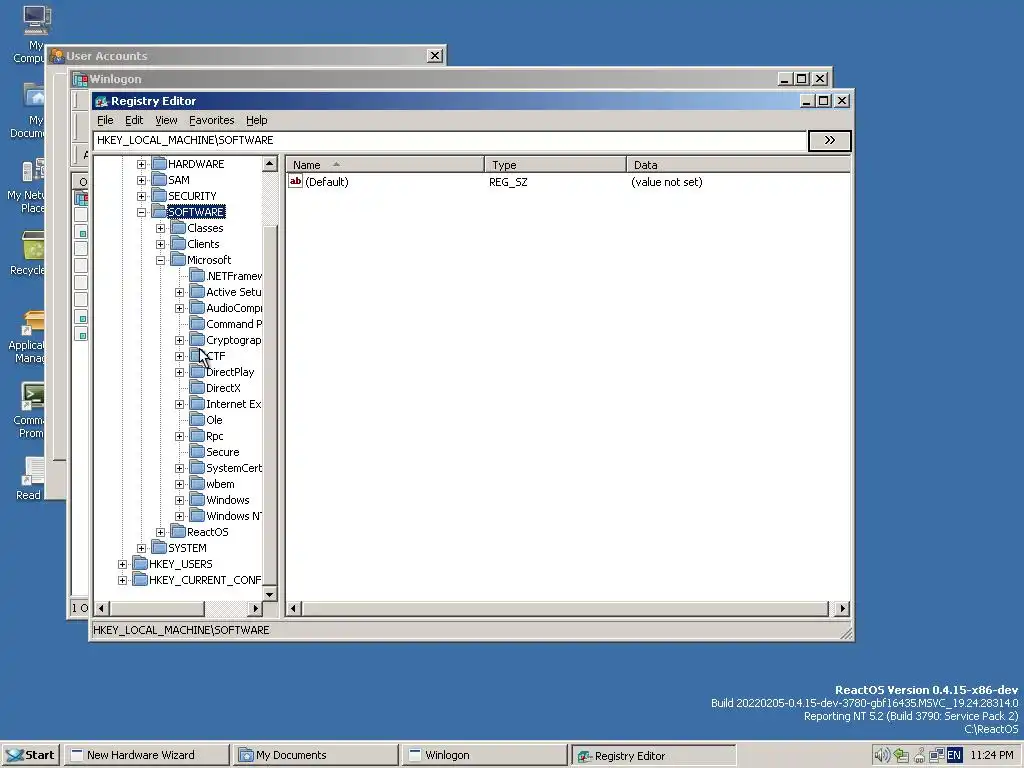Select the CTF key label
1024x768 pixels.
click(x=216, y=356)
